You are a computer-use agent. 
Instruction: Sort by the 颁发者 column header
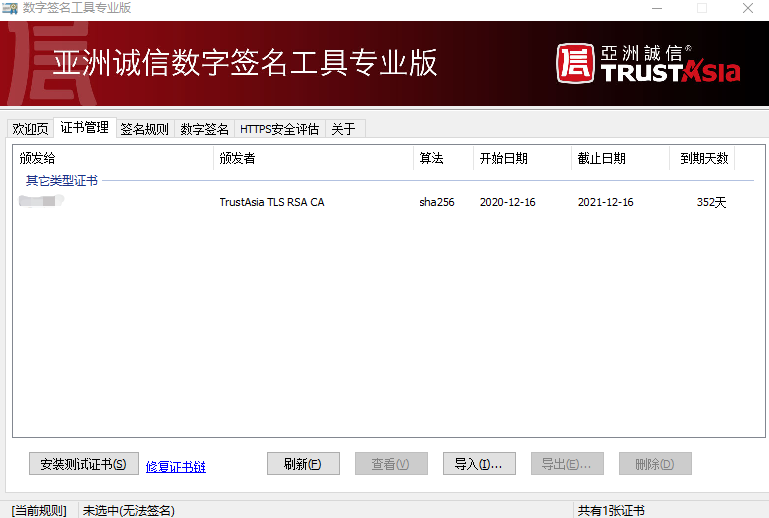(x=314, y=158)
